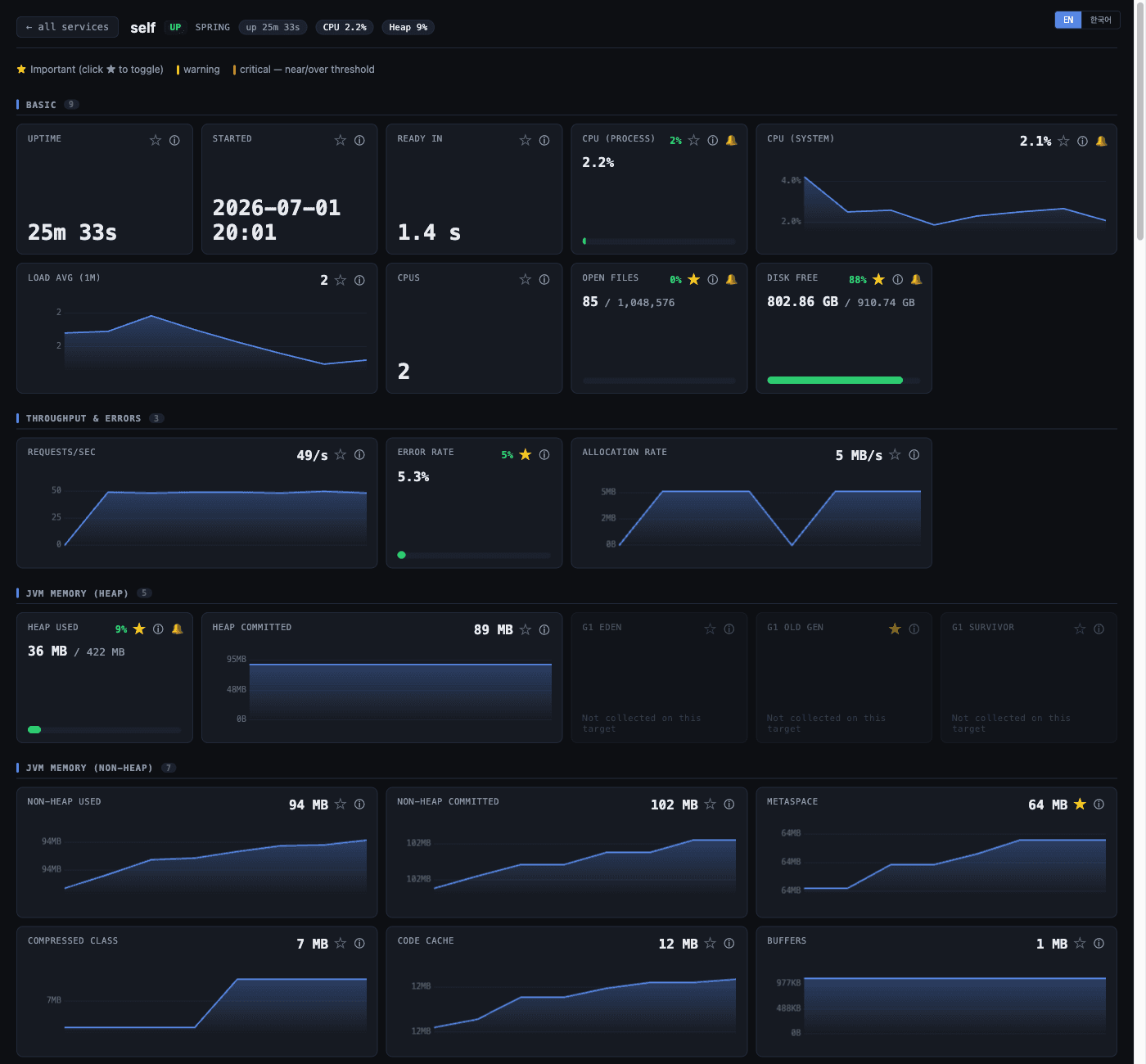Image resolution: width=1146 pixels, height=1064 pixels.
Task: Open info icon on Load Avg (1m) card
Action: (x=359, y=280)
